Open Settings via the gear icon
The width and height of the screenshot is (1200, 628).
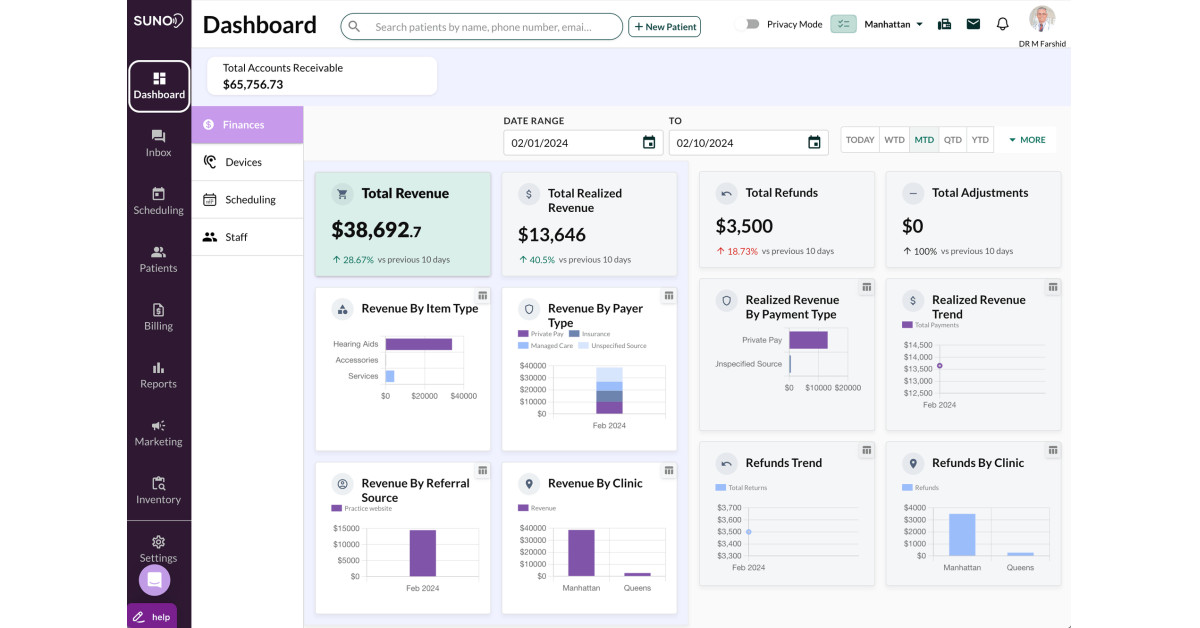tap(158, 541)
